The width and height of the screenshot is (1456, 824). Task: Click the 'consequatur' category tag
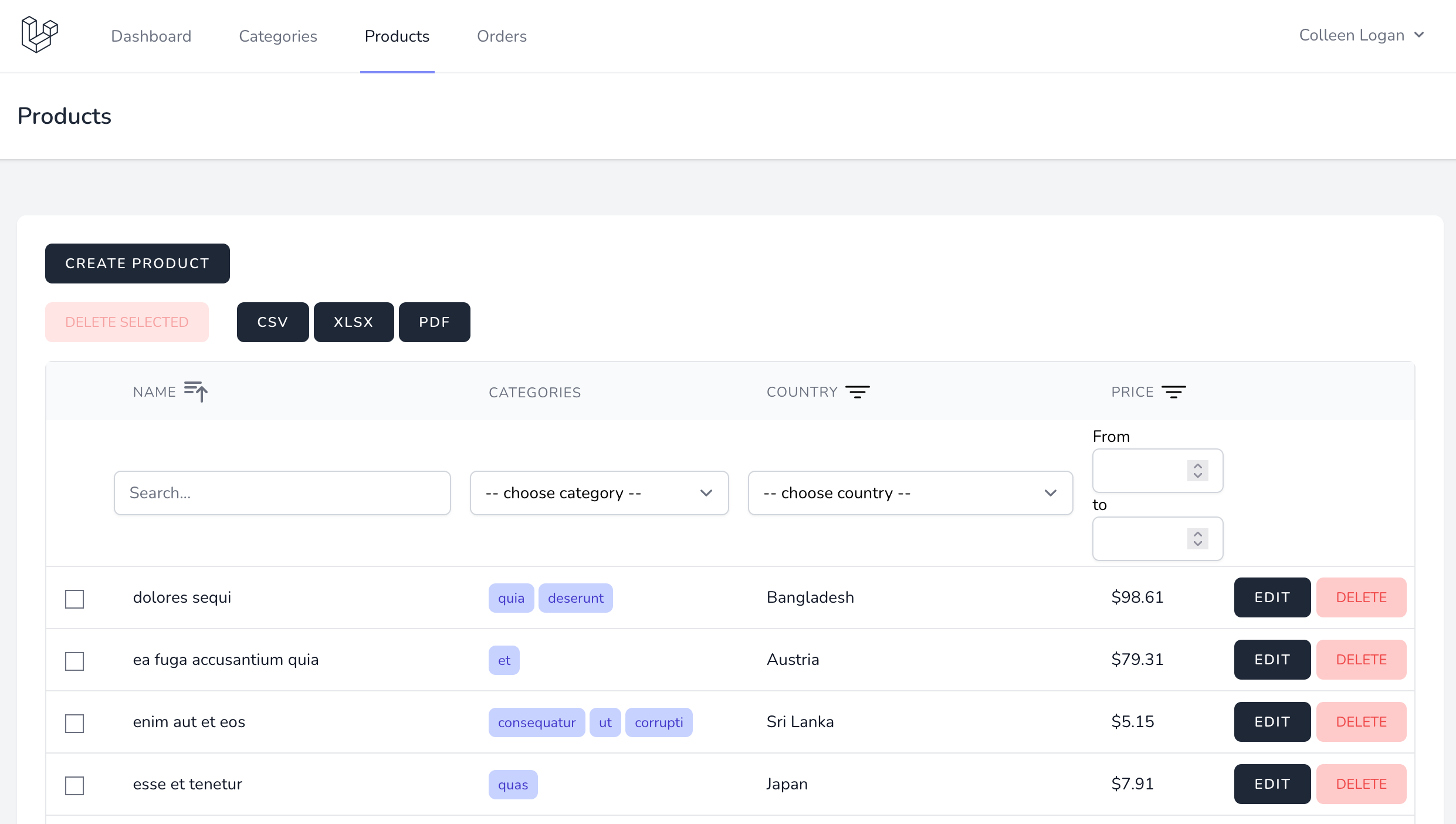(536, 722)
